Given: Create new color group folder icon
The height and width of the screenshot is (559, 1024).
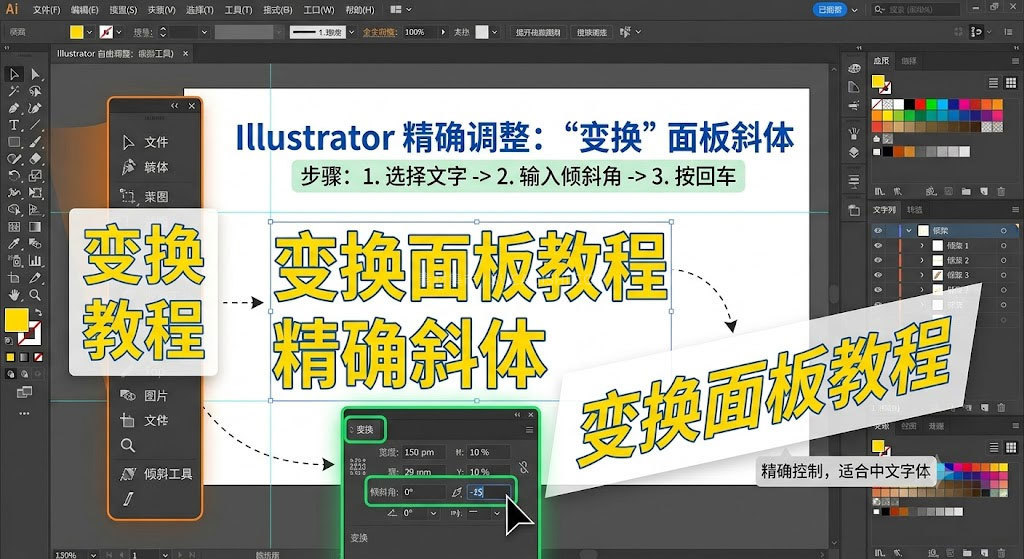Looking at the screenshot, I should [966, 191].
